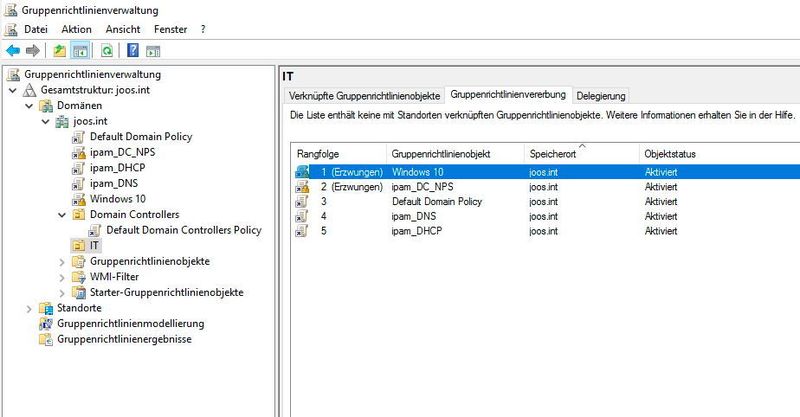800x417 pixels.
Task: Click the Gesamtstruktur forest icon
Action: pyautogui.click(x=30, y=90)
